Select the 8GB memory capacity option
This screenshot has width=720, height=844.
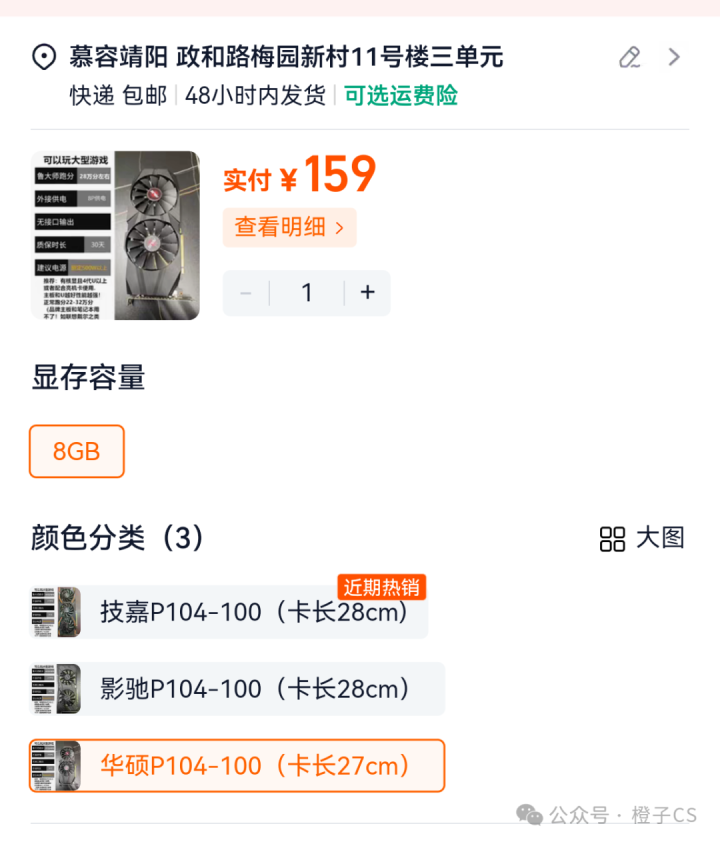(x=77, y=451)
